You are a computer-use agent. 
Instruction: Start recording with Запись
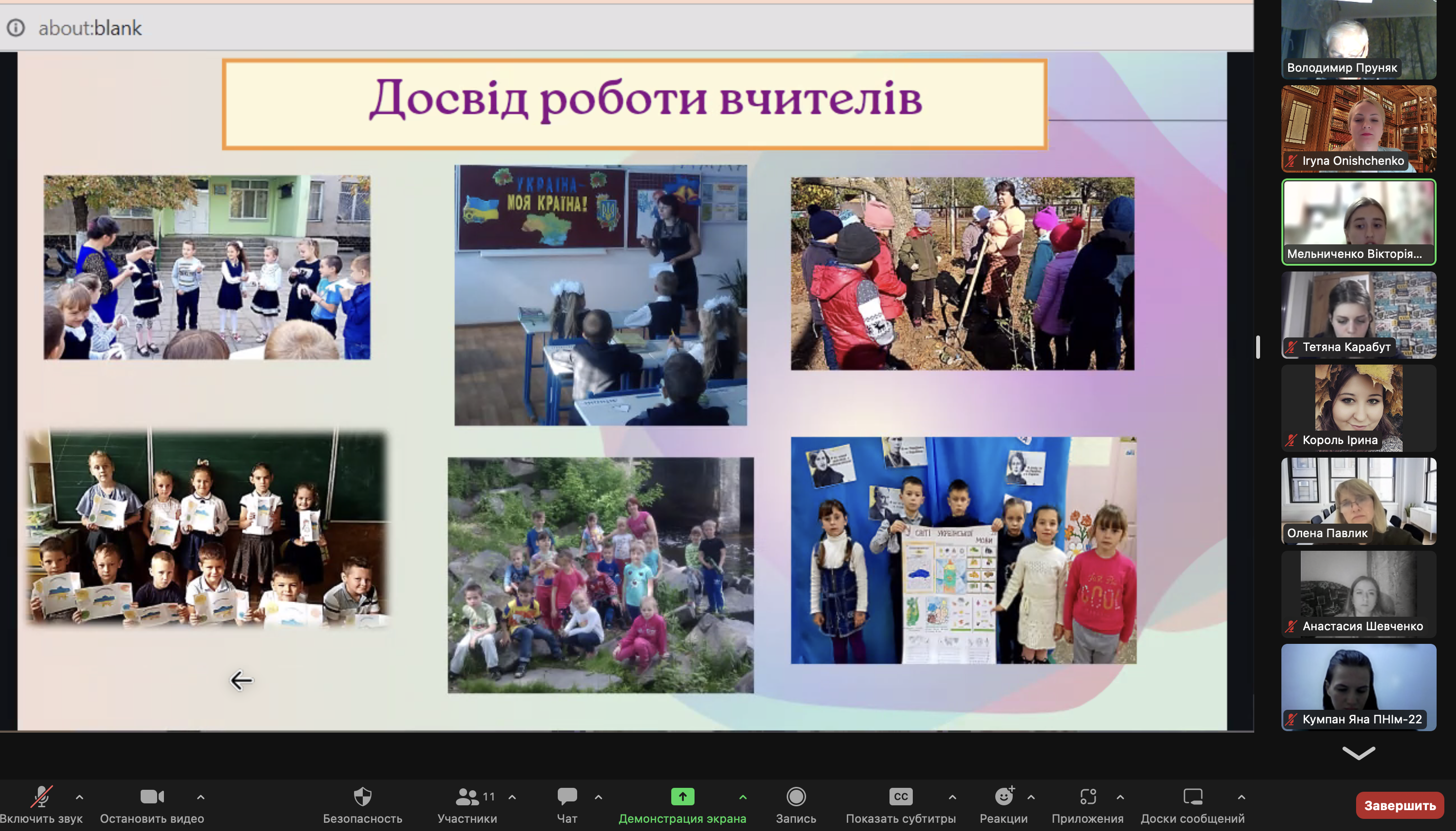click(796, 804)
